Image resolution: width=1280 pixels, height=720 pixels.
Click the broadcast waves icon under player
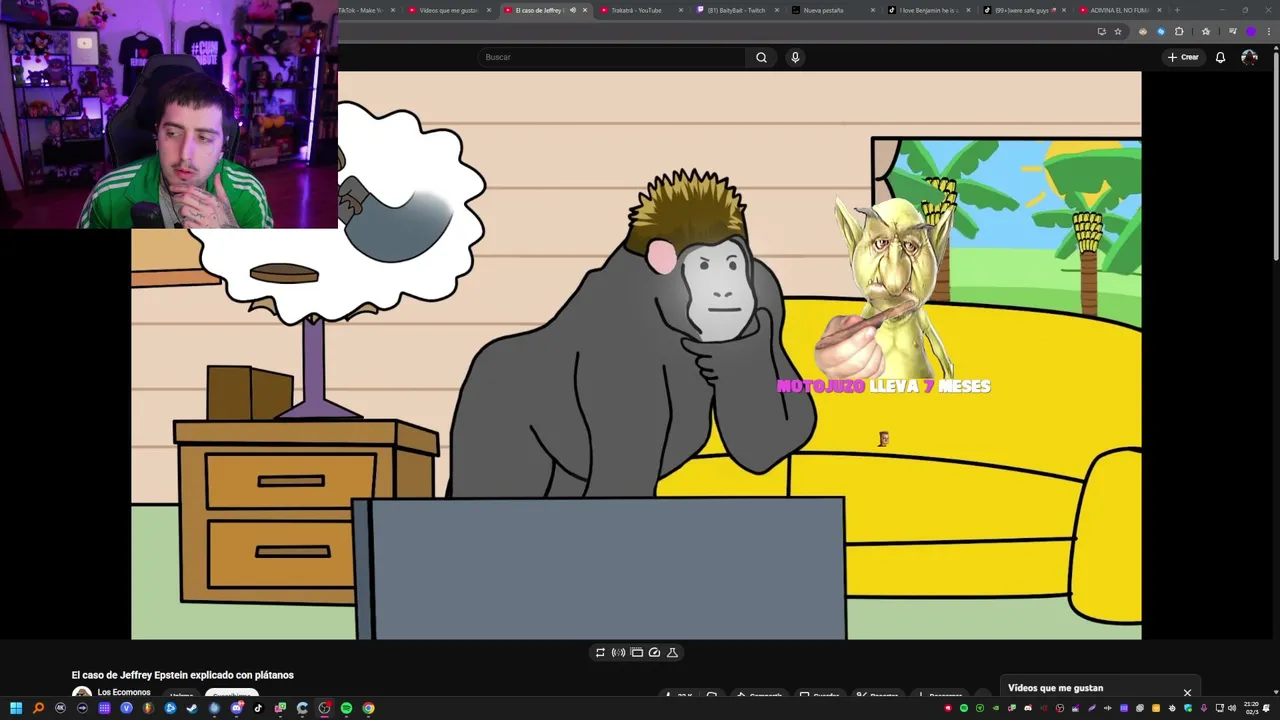(x=618, y=652)
